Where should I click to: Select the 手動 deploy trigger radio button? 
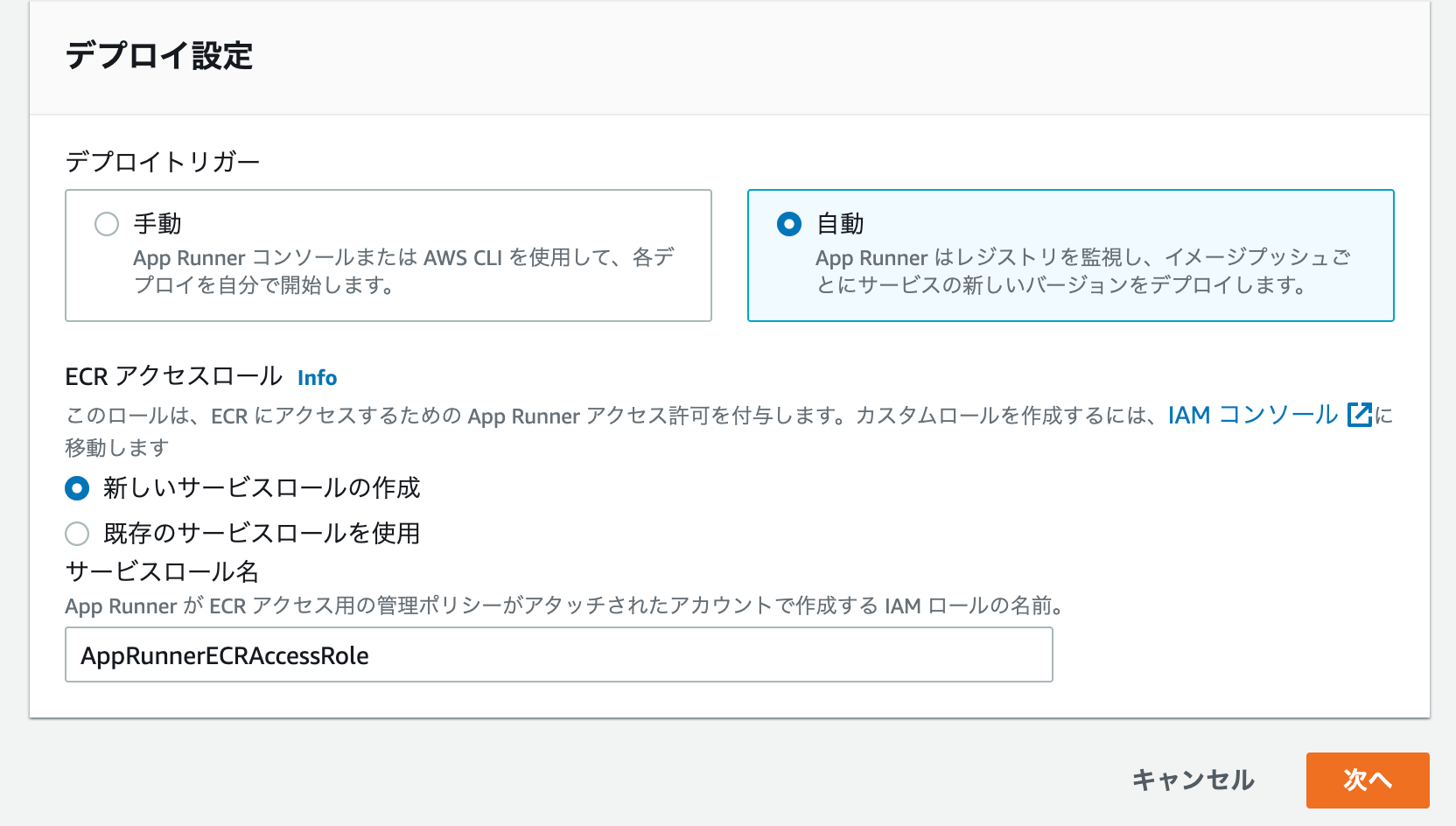[x=107, y=224]
